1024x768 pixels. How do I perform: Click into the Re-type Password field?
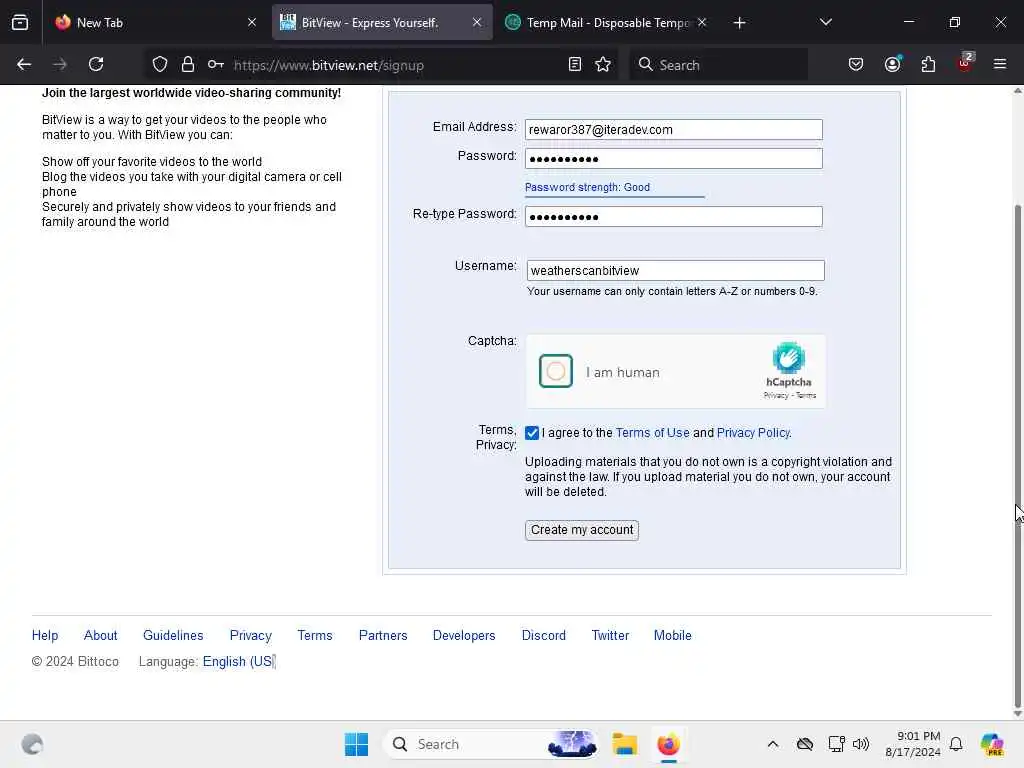673,217
